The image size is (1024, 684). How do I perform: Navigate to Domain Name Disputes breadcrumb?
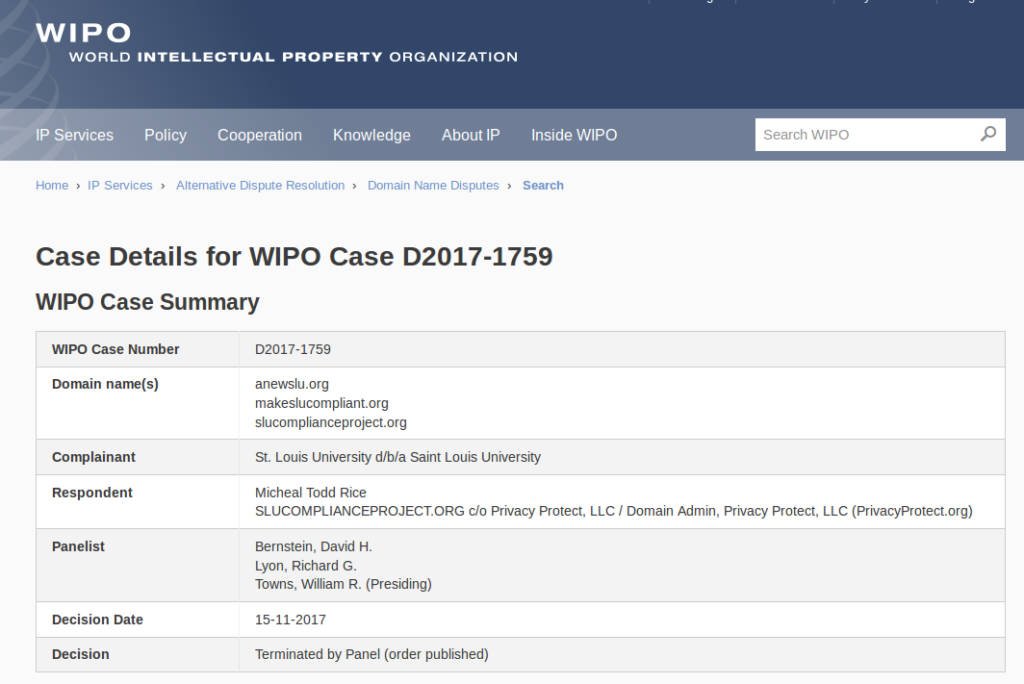pyautogui.click(x=433, y=185)
